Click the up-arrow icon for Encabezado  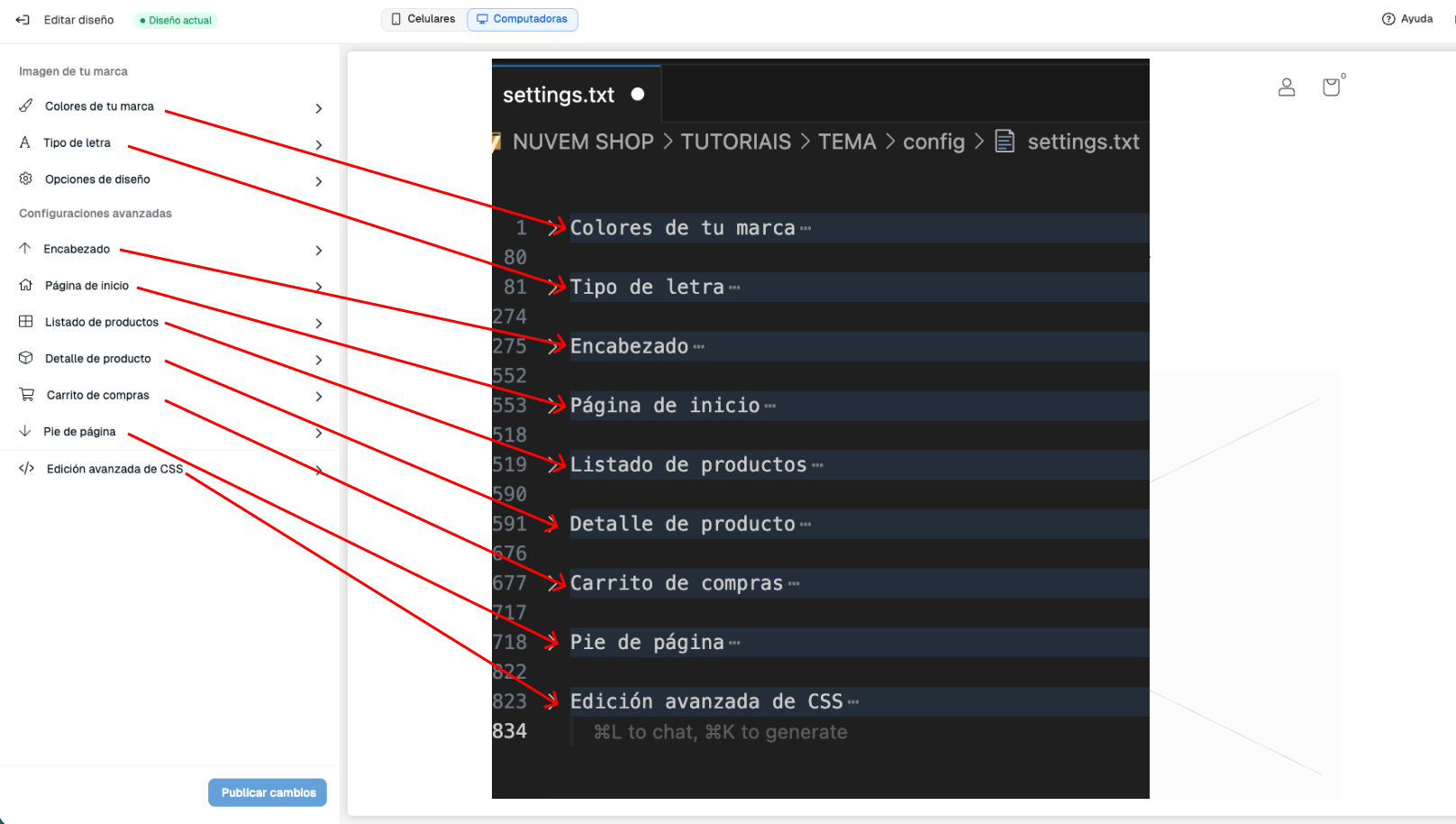point(24,248)
